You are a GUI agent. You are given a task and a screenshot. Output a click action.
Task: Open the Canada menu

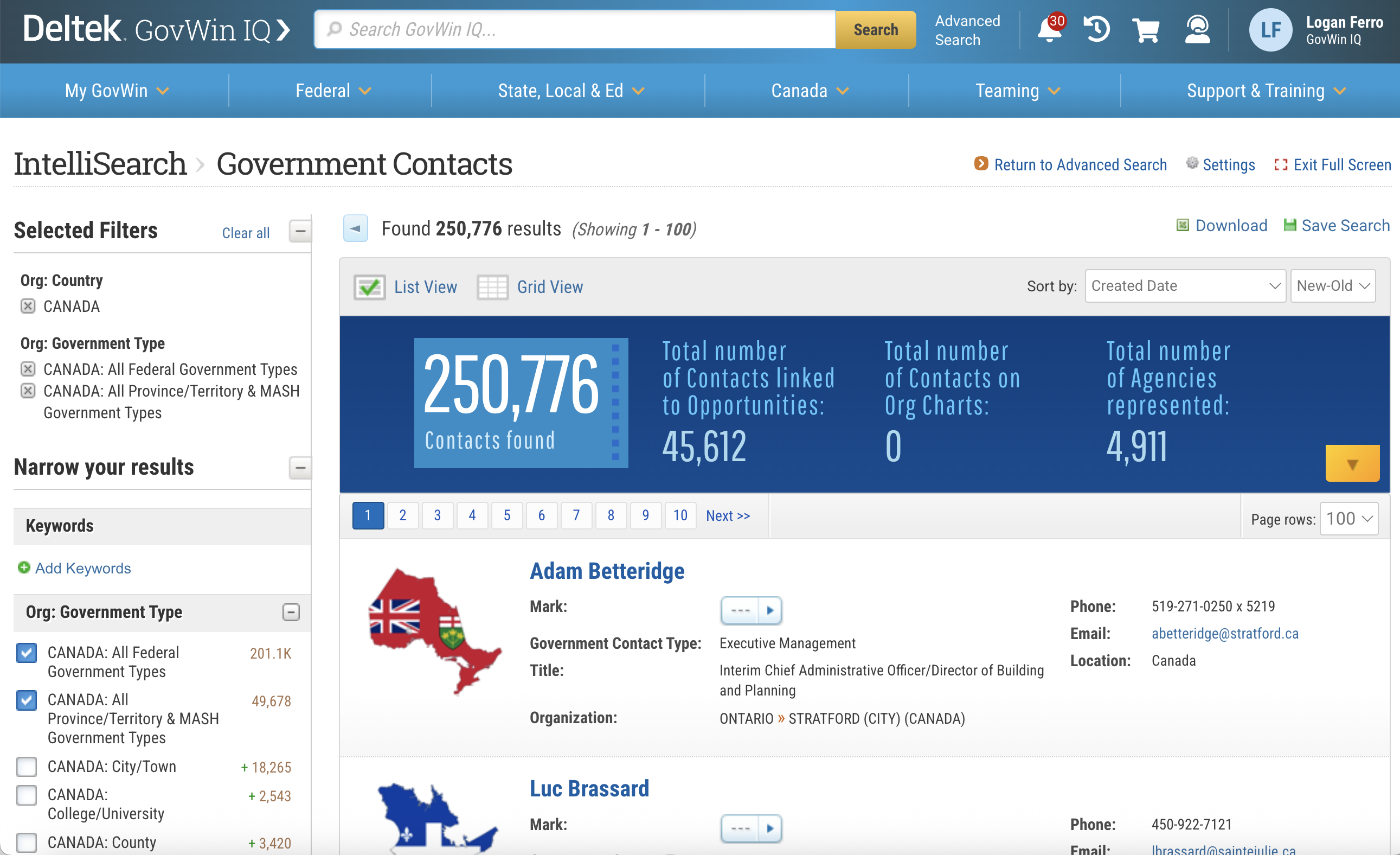(810, 91)
